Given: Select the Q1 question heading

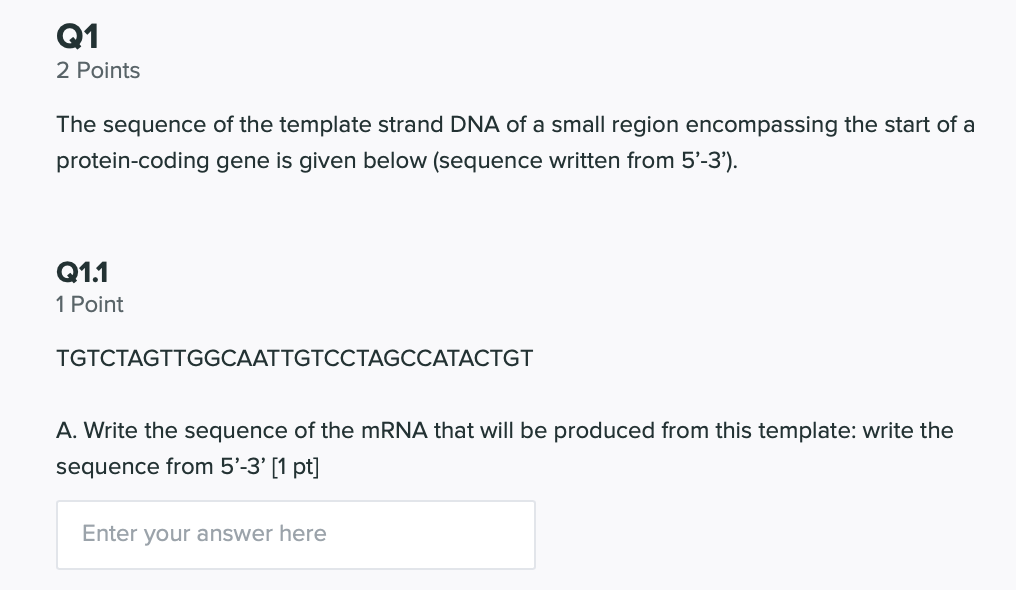Looking at the screenshot, I should pos(77,36).
